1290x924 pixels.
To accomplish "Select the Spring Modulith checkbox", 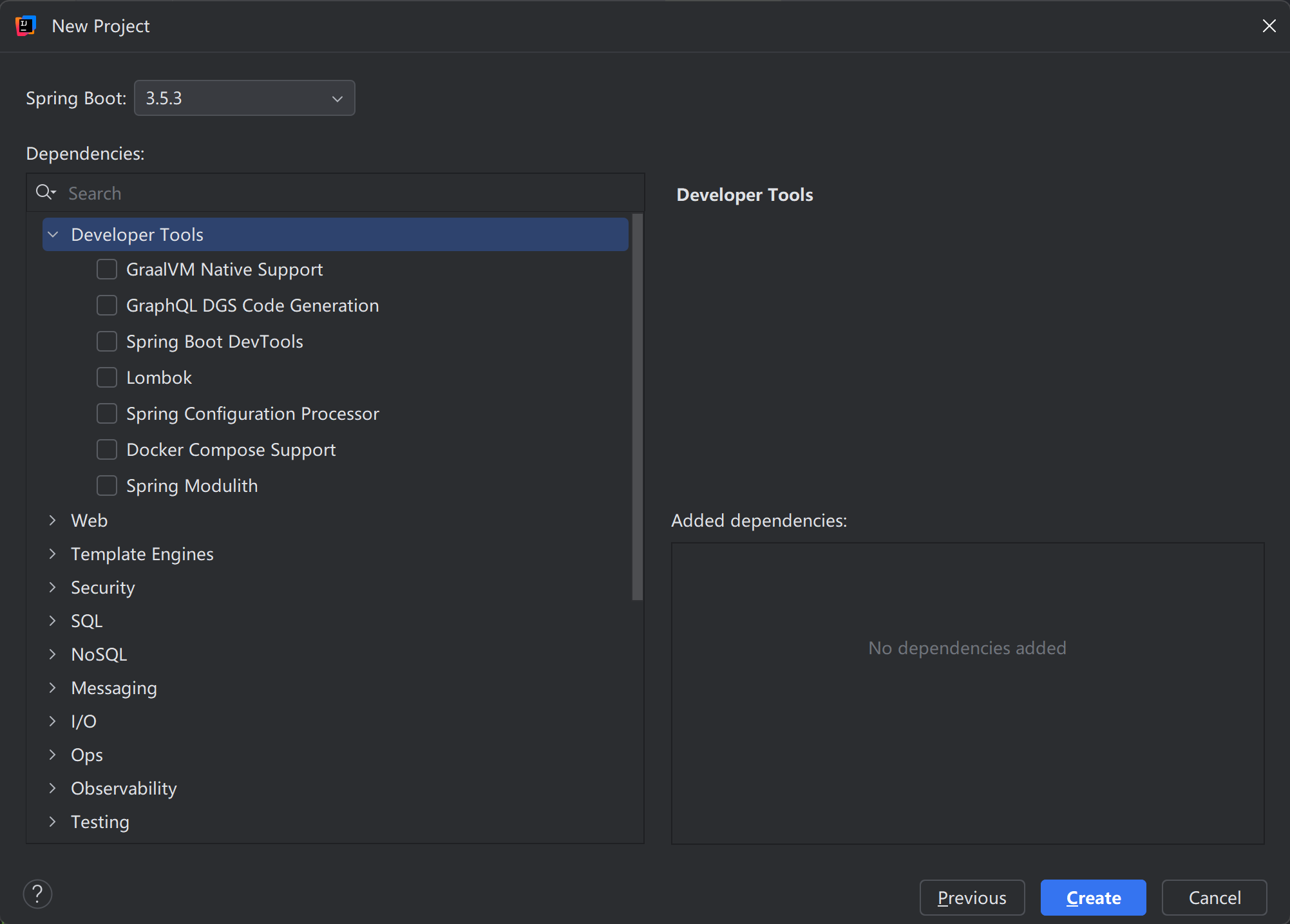I will (x=107, y=486).
